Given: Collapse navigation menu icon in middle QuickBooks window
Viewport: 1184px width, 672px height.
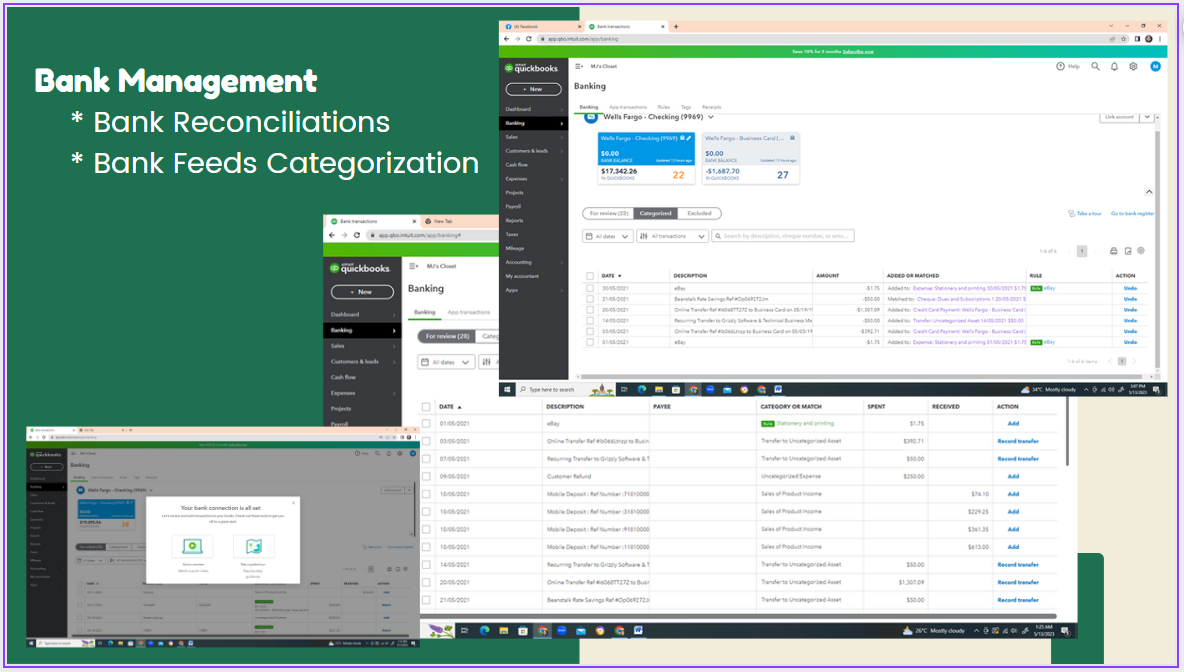Looking at the screenshot, I should [x=413, y=266].
